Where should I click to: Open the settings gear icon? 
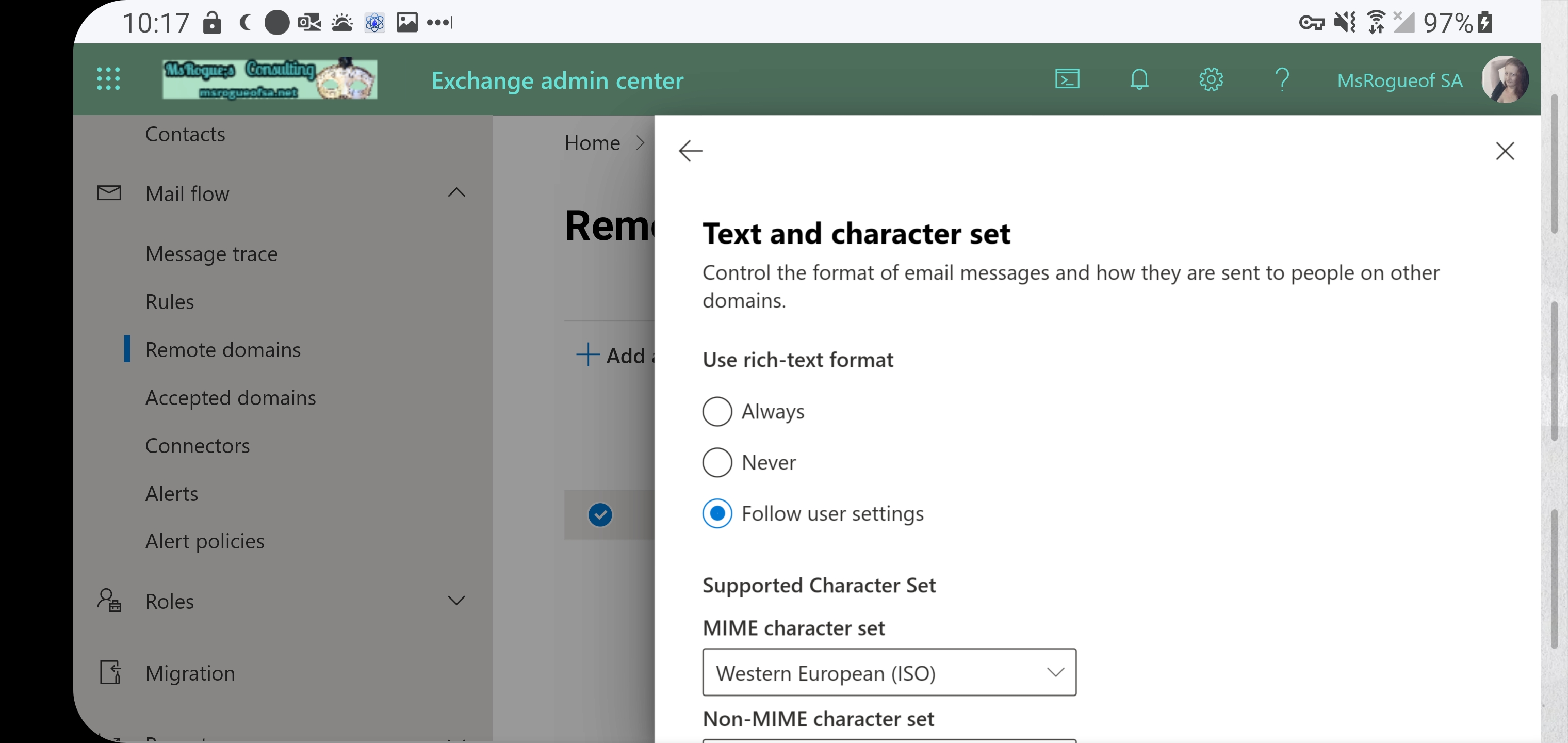[1211, 79]
